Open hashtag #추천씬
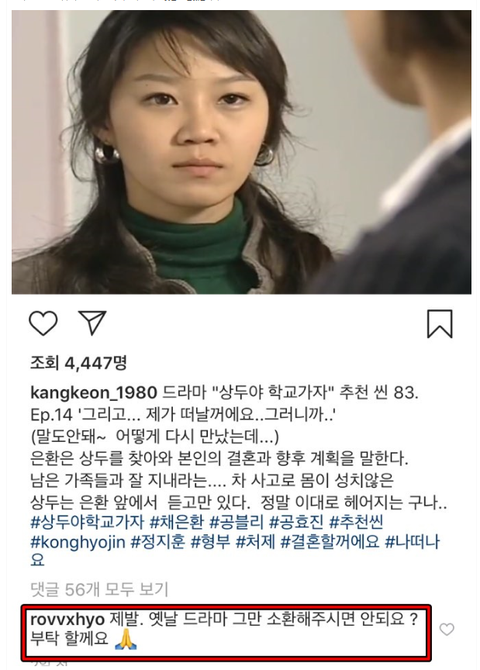The width and height of the screenshot is (480, 670). click(x=356, y=522)
